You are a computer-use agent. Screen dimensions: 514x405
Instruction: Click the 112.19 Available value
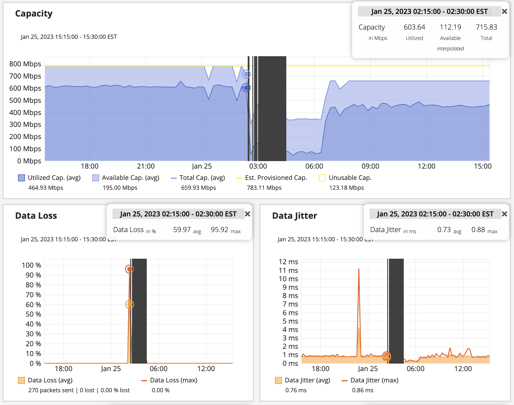[x=450, y=27]
